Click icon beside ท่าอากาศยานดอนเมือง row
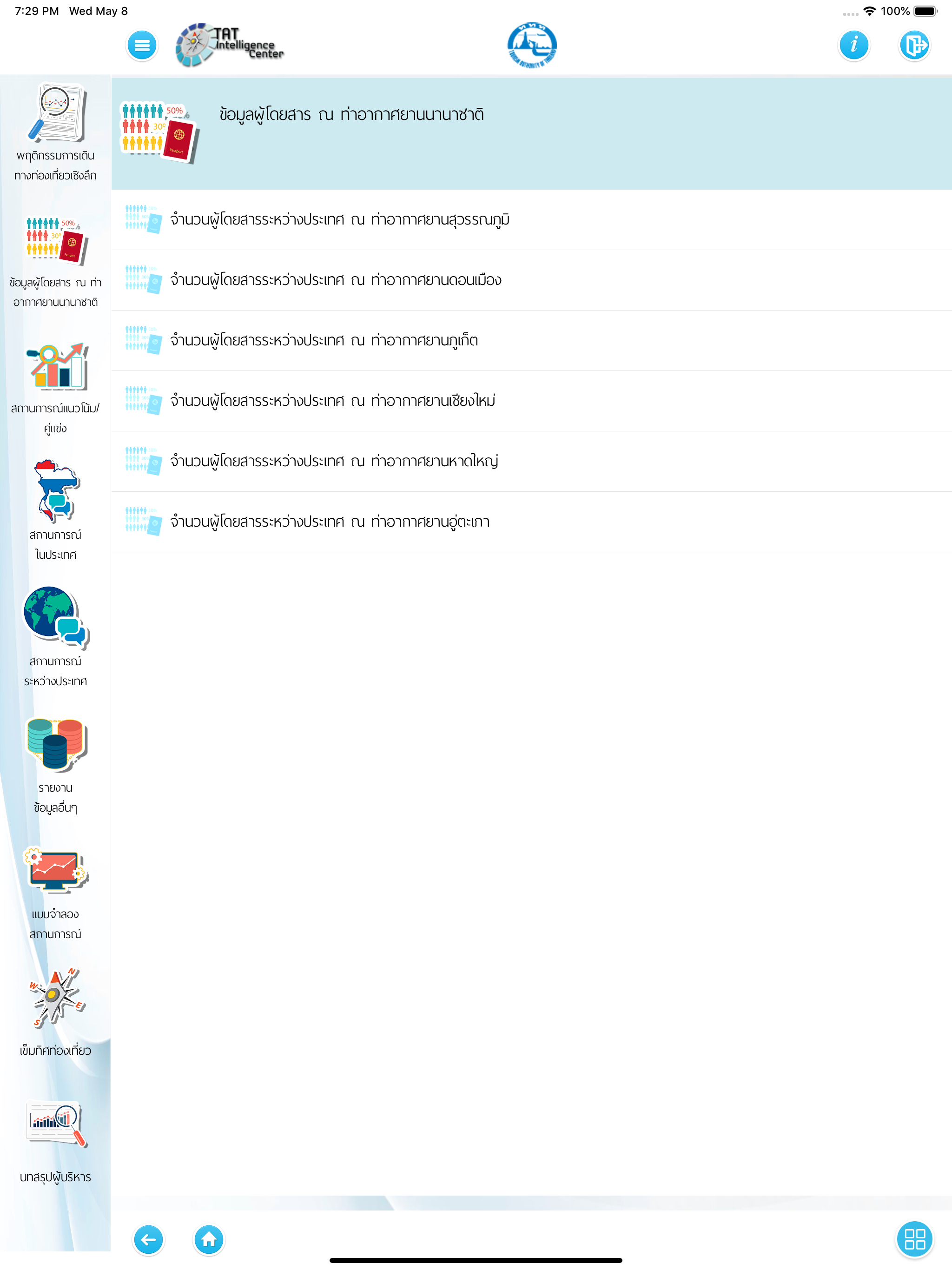952x1270 pixels. tap(143, 279)
